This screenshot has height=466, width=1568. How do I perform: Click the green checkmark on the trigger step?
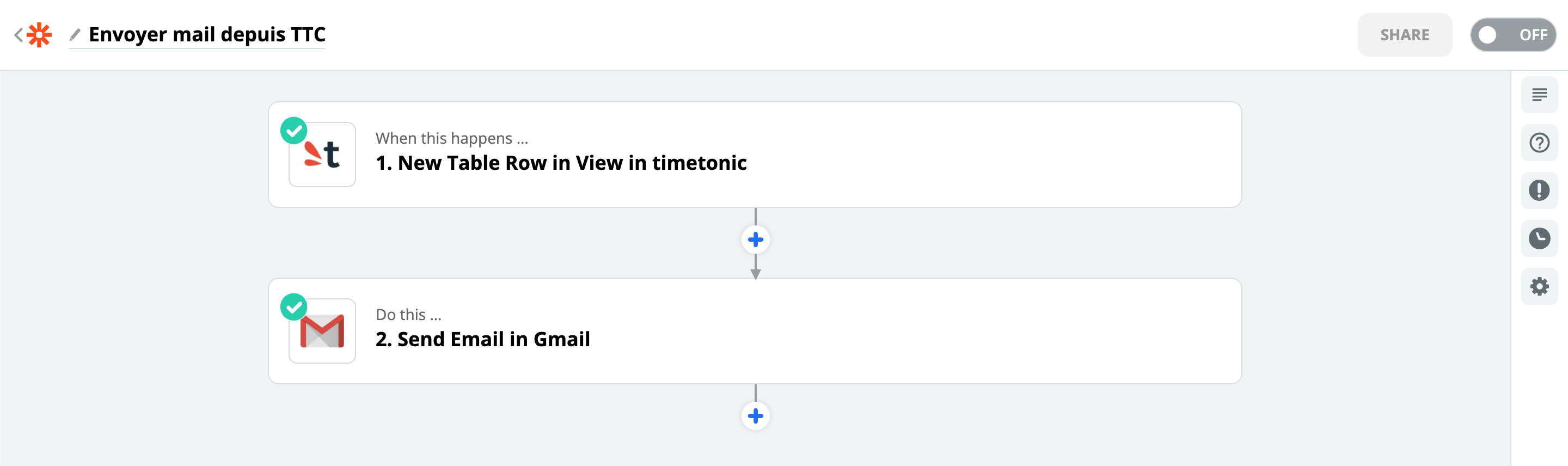point(293,130)
